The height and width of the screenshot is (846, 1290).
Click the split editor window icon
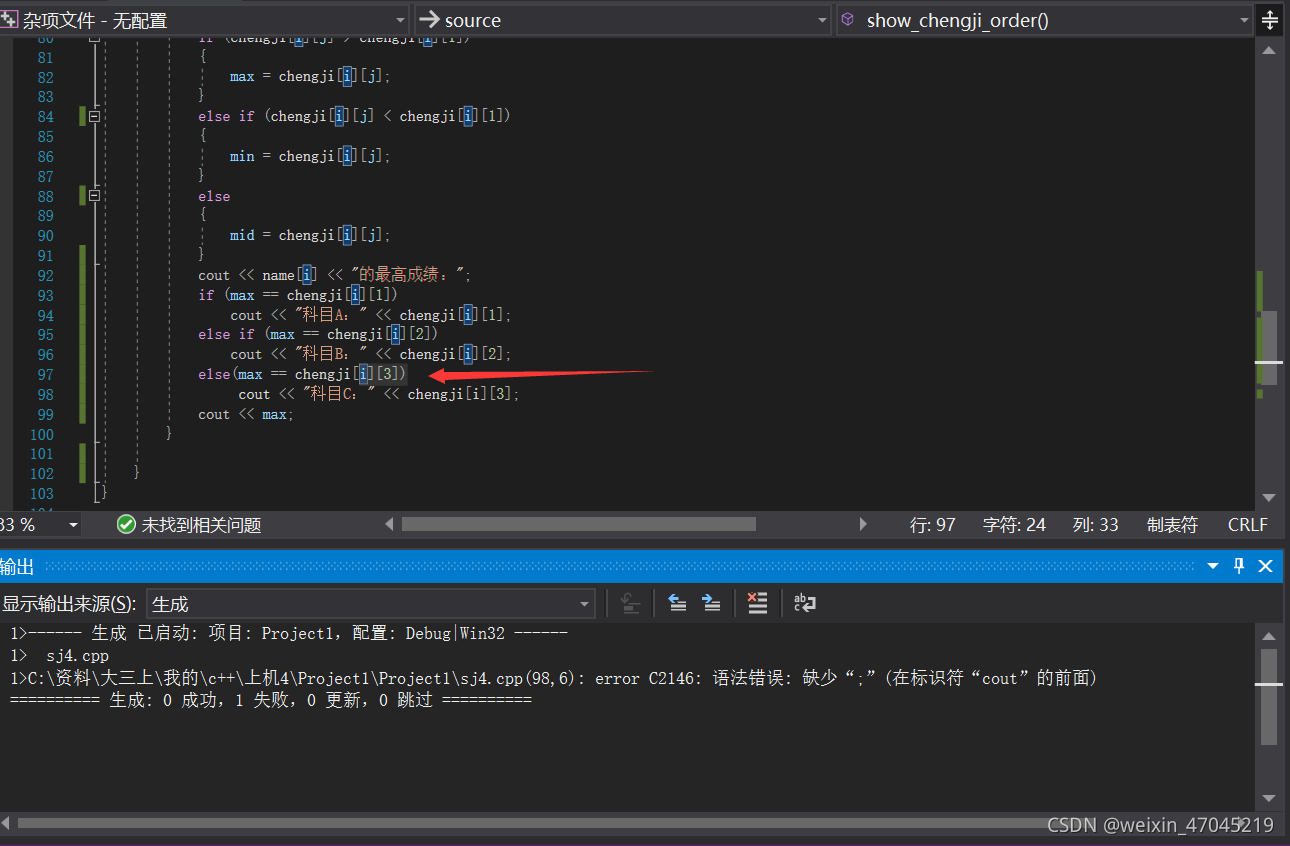point(1270,20)
